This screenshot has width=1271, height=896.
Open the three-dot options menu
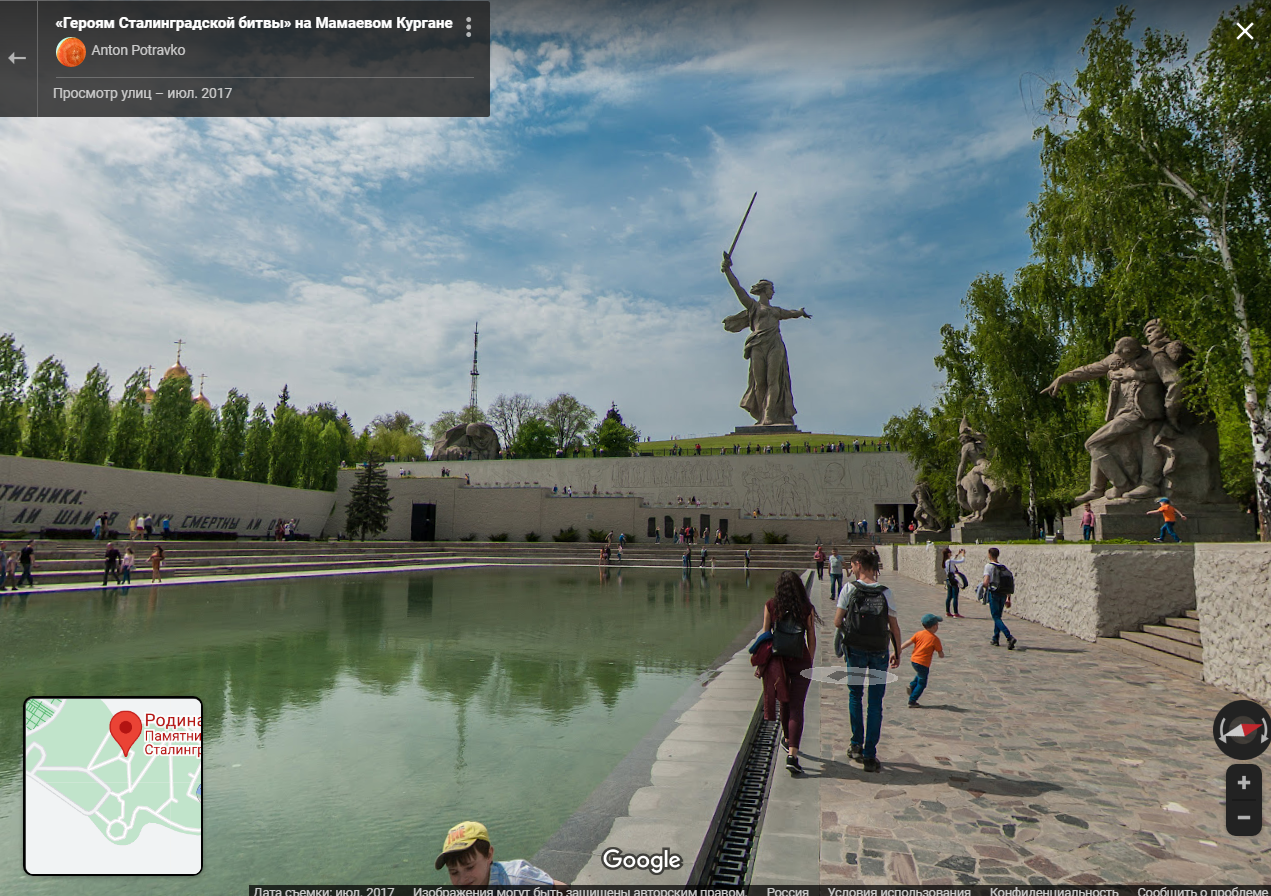tap(468, 27)
